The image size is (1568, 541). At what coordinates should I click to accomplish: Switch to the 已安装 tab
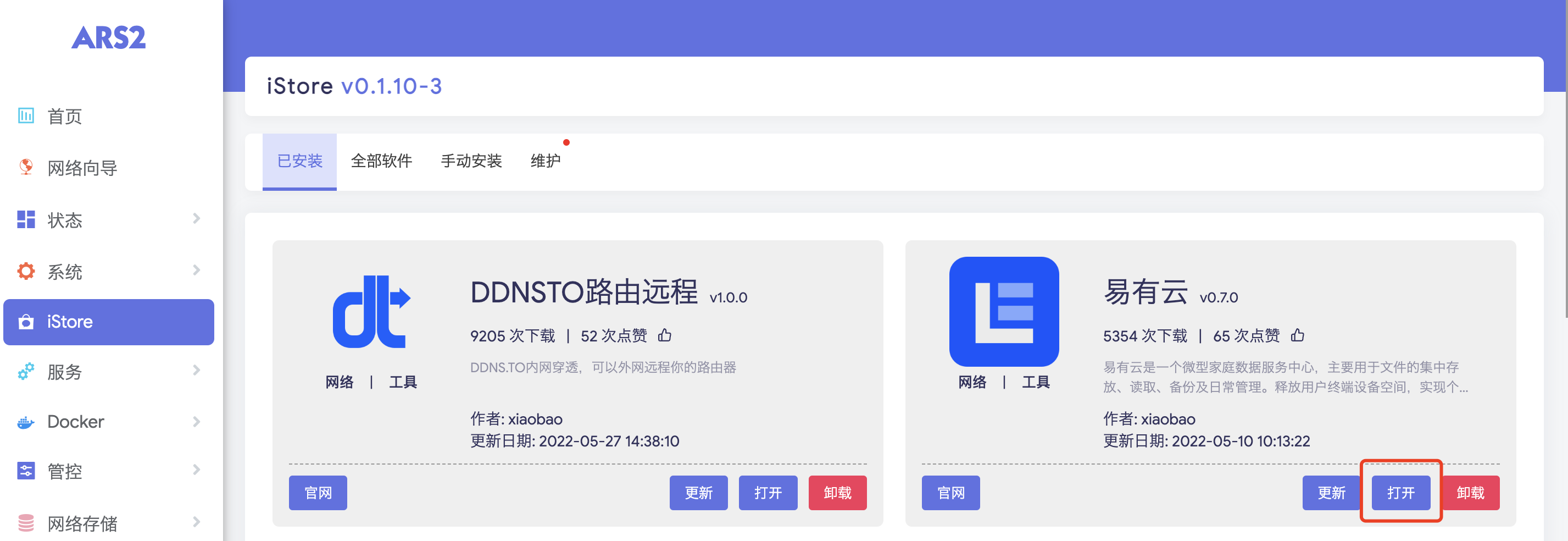(299, 162)
